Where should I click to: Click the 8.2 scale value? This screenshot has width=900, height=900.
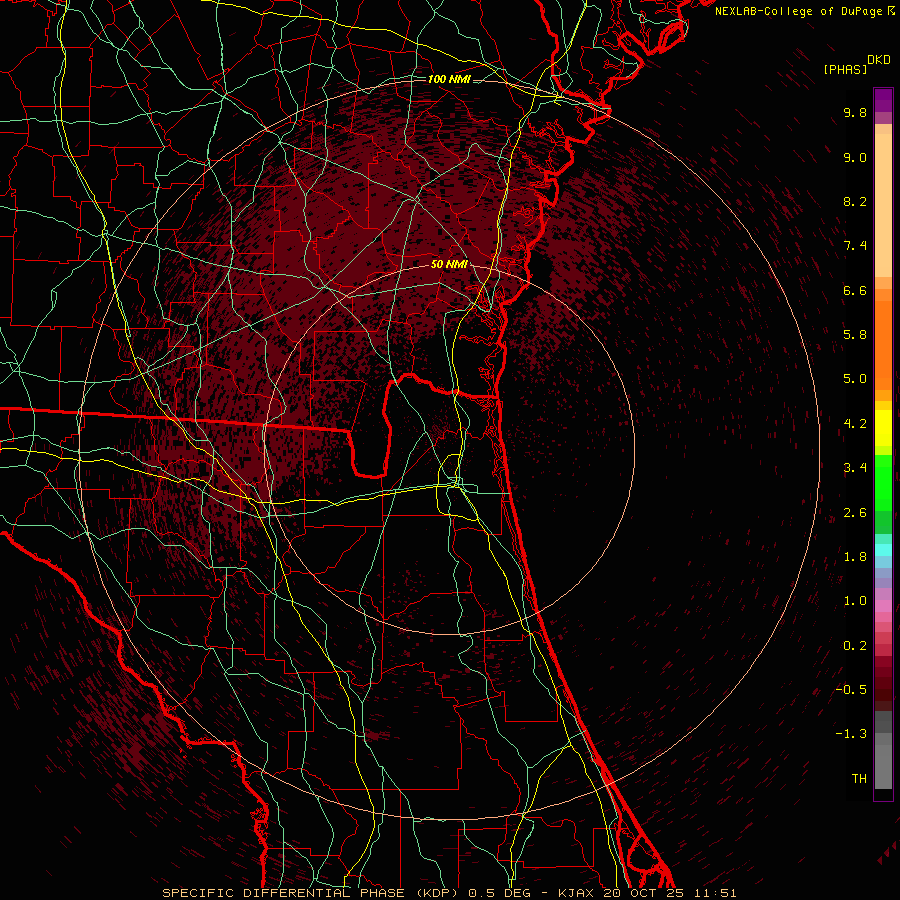point(855,201)
